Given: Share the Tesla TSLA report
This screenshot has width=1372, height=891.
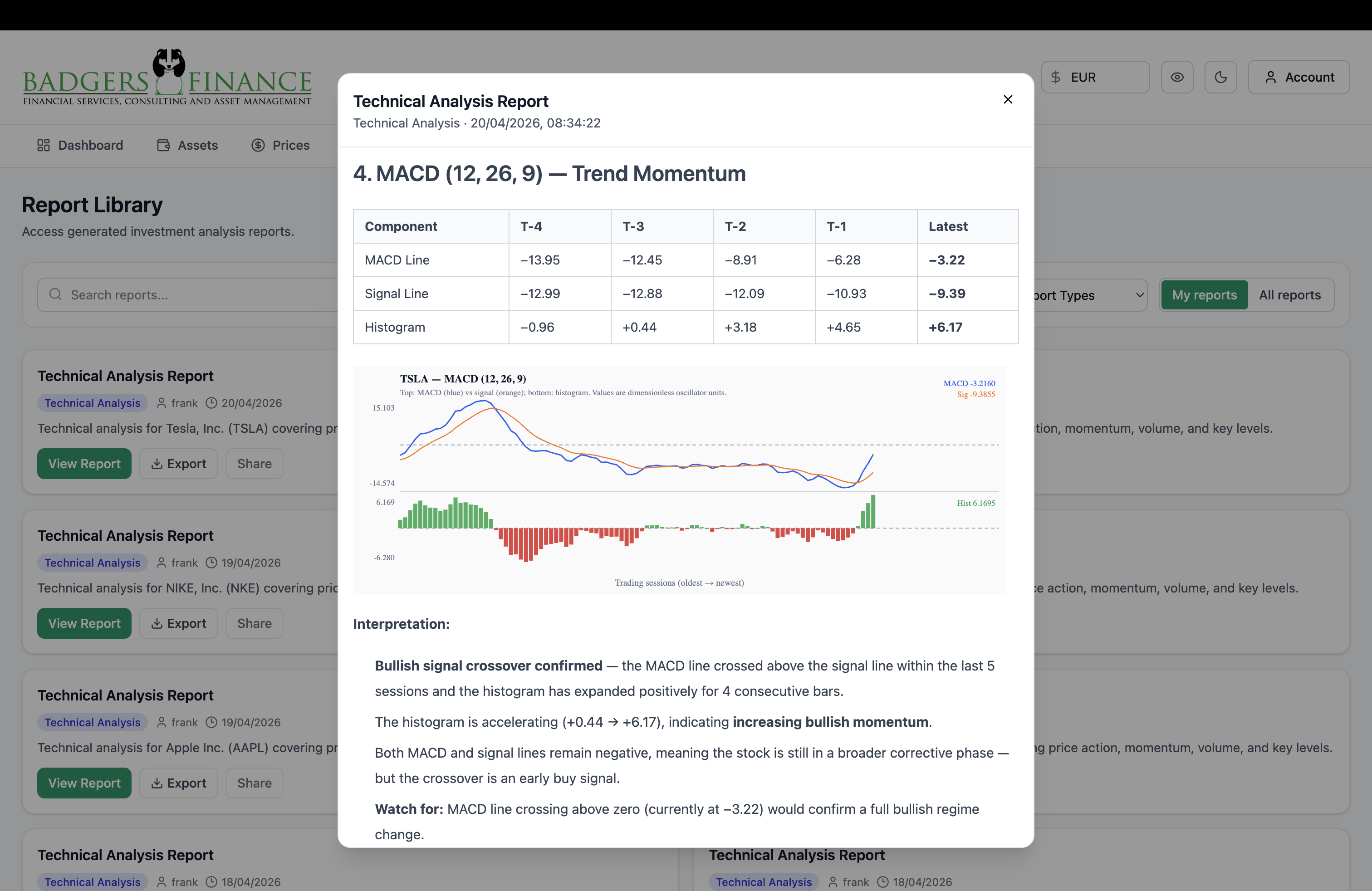Looking at the screenshot, I should 254,463.
